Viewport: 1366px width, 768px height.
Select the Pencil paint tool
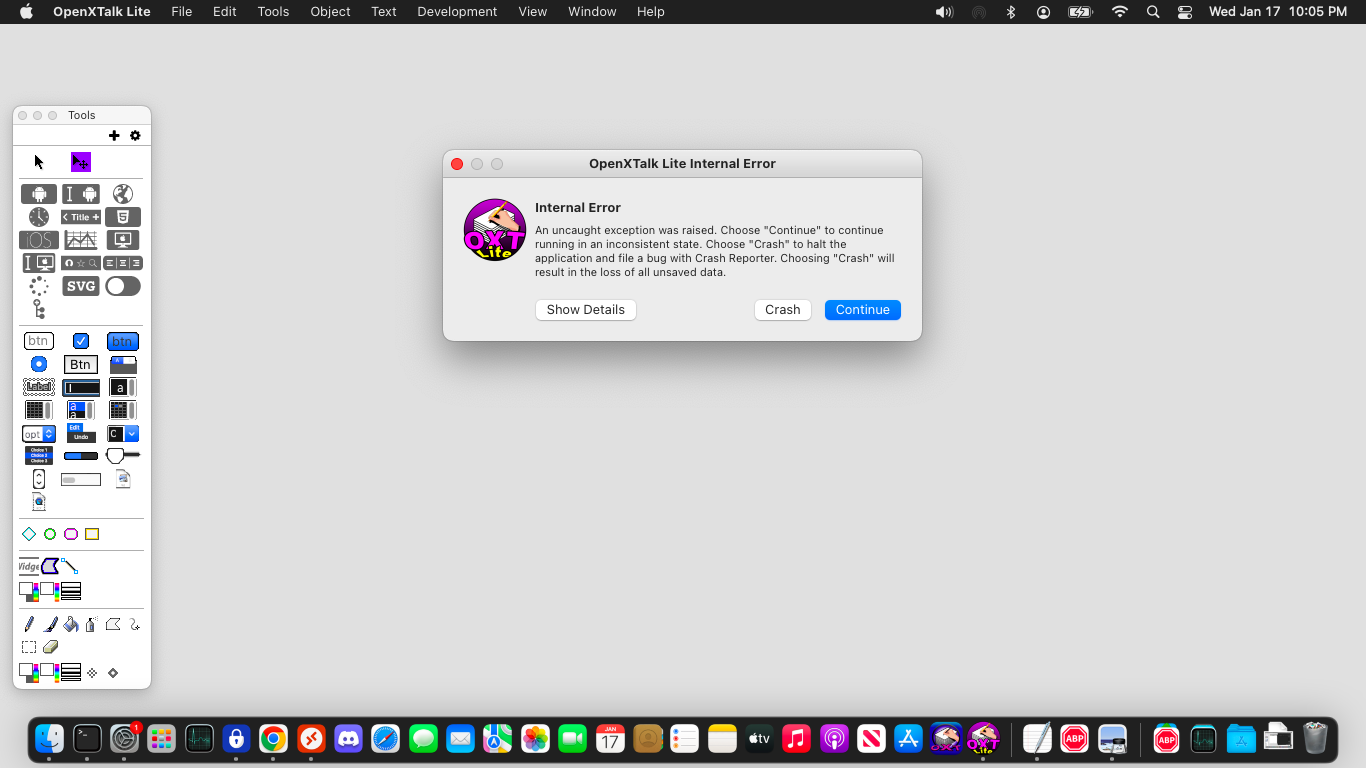(29, 625)
